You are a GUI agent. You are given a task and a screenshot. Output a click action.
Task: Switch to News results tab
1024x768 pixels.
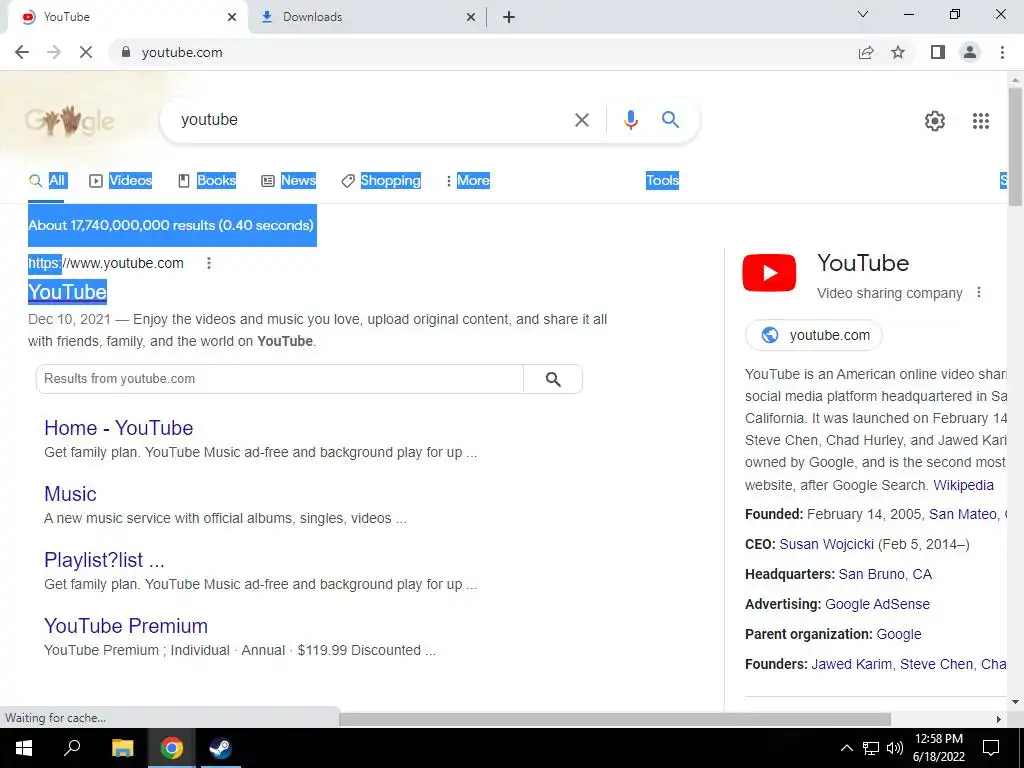(289, 181)
